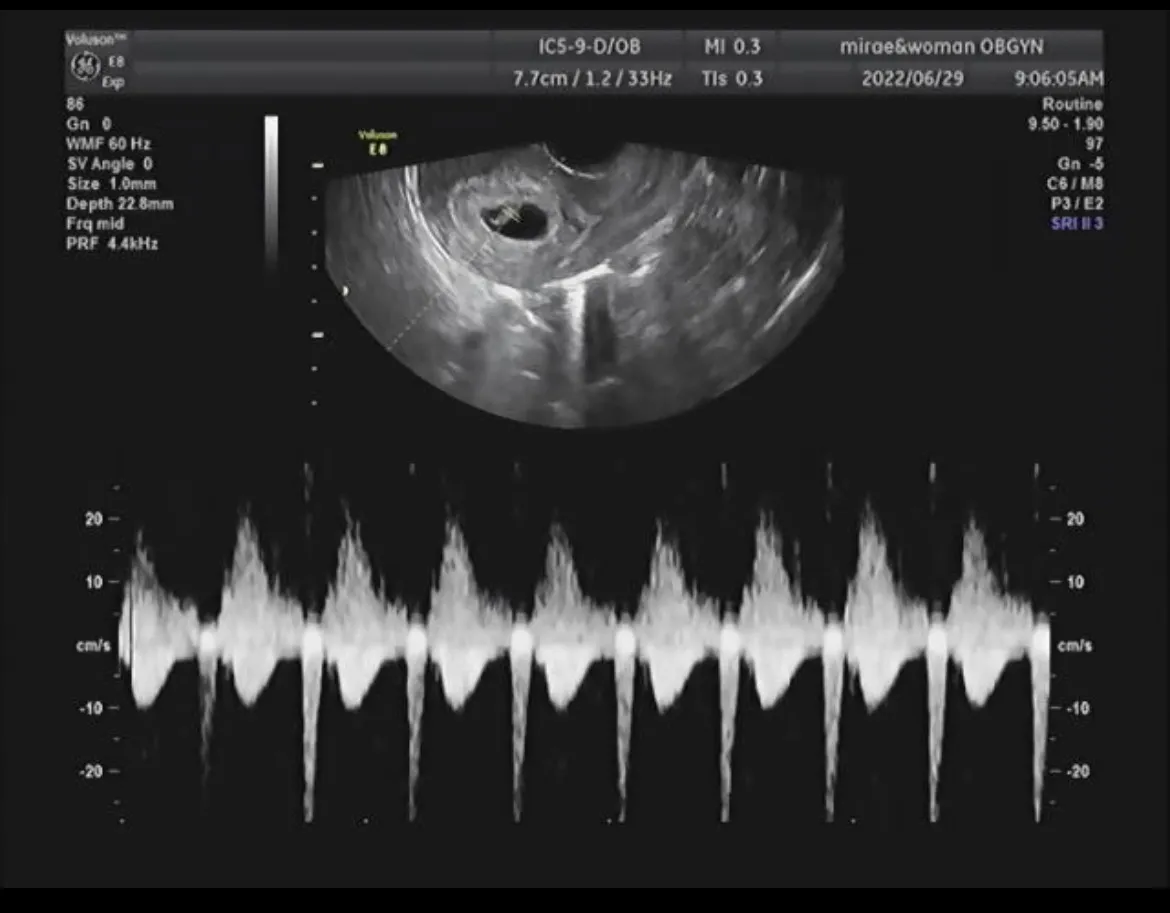The image size is (1170, 913).
Task: Click the TIs 0.3 readout
Action: (x=732, y=78)
